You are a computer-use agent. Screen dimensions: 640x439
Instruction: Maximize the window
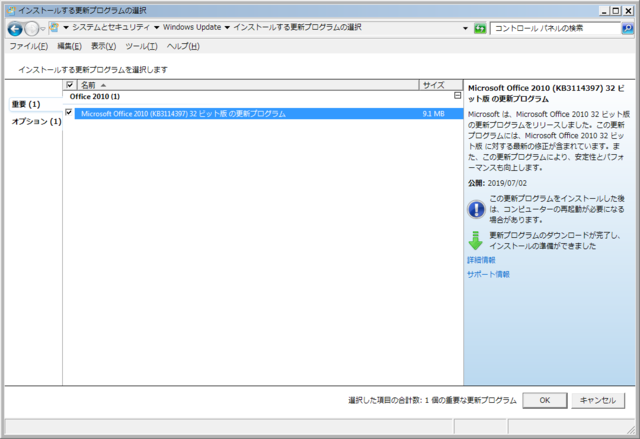tap(616, 11)
